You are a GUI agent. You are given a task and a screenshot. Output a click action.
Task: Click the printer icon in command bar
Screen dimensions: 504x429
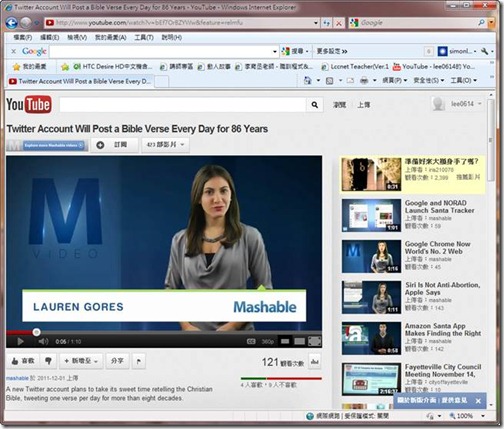coord(364,81)
